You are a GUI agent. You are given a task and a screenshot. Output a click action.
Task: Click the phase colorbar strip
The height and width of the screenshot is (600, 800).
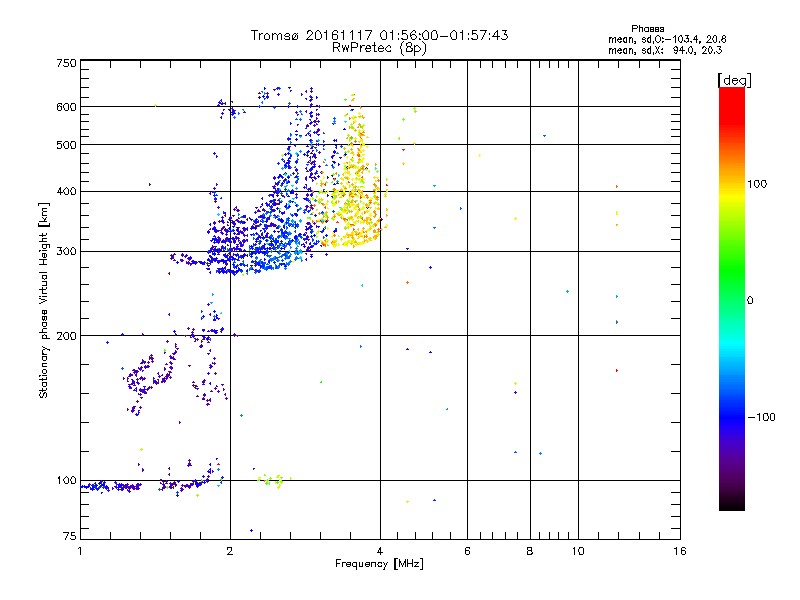point(732,299)
